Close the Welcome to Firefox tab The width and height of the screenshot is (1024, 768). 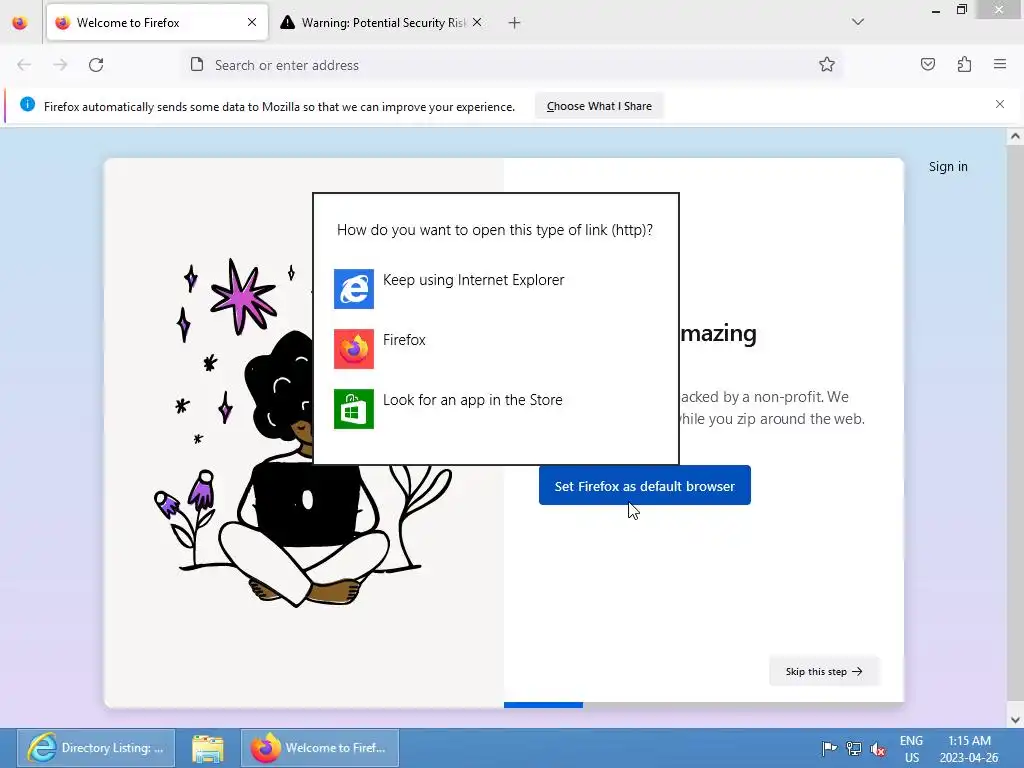[252, 22]
